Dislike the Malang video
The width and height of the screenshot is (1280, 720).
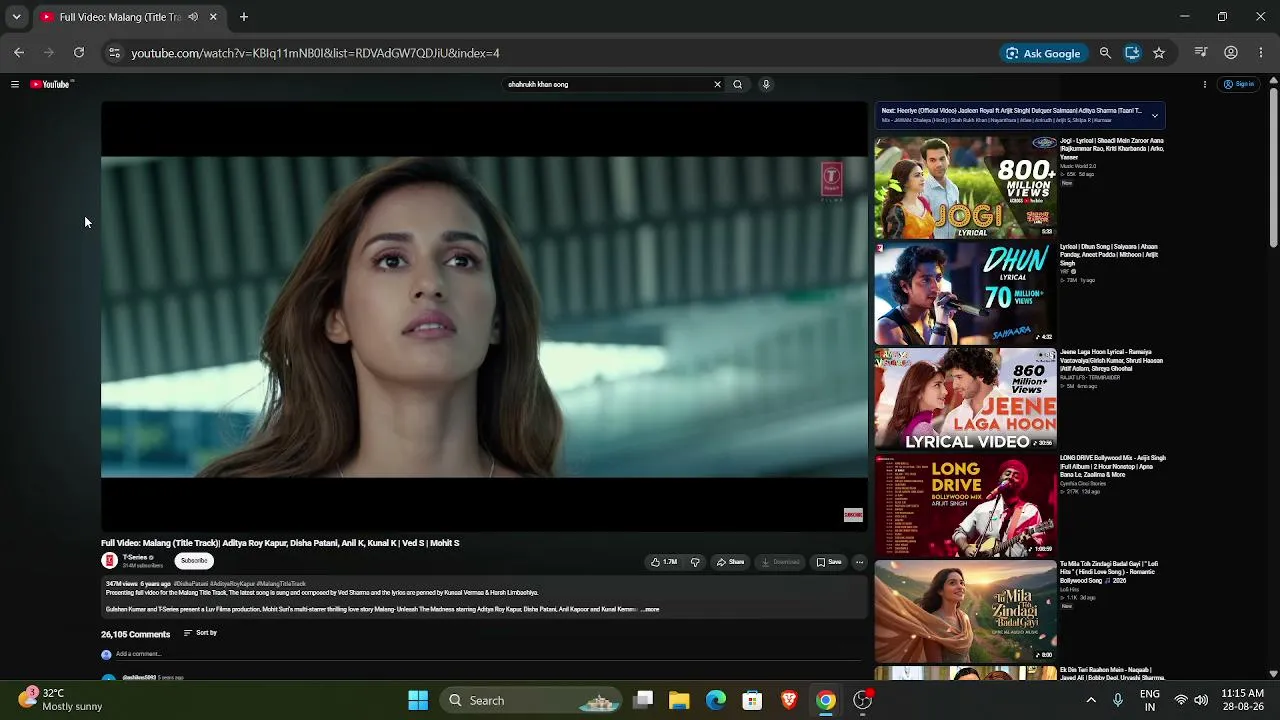pyautogui.click(x=695, y=562)
